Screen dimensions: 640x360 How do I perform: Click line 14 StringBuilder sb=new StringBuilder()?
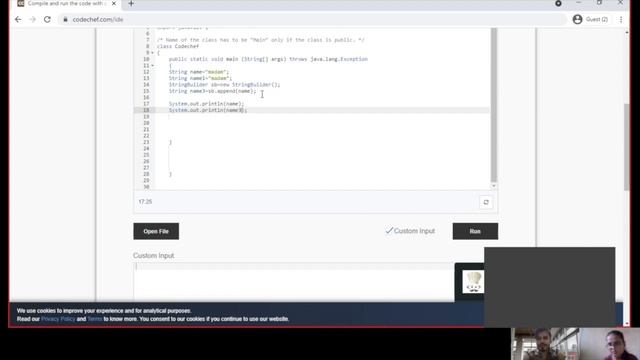(x=224, y=84)
